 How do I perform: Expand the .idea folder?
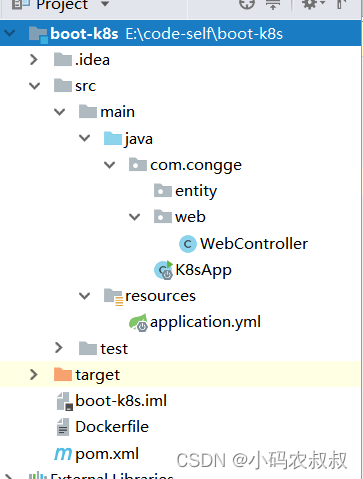[34, 60]
